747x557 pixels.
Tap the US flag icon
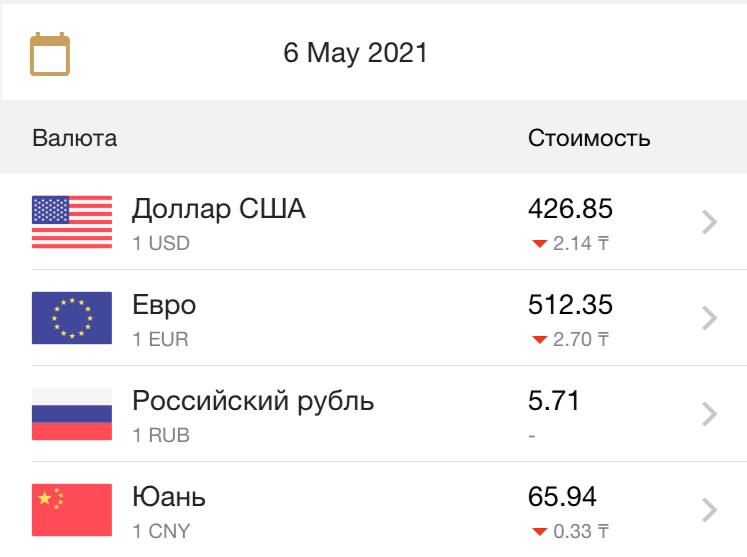[72, 222]
